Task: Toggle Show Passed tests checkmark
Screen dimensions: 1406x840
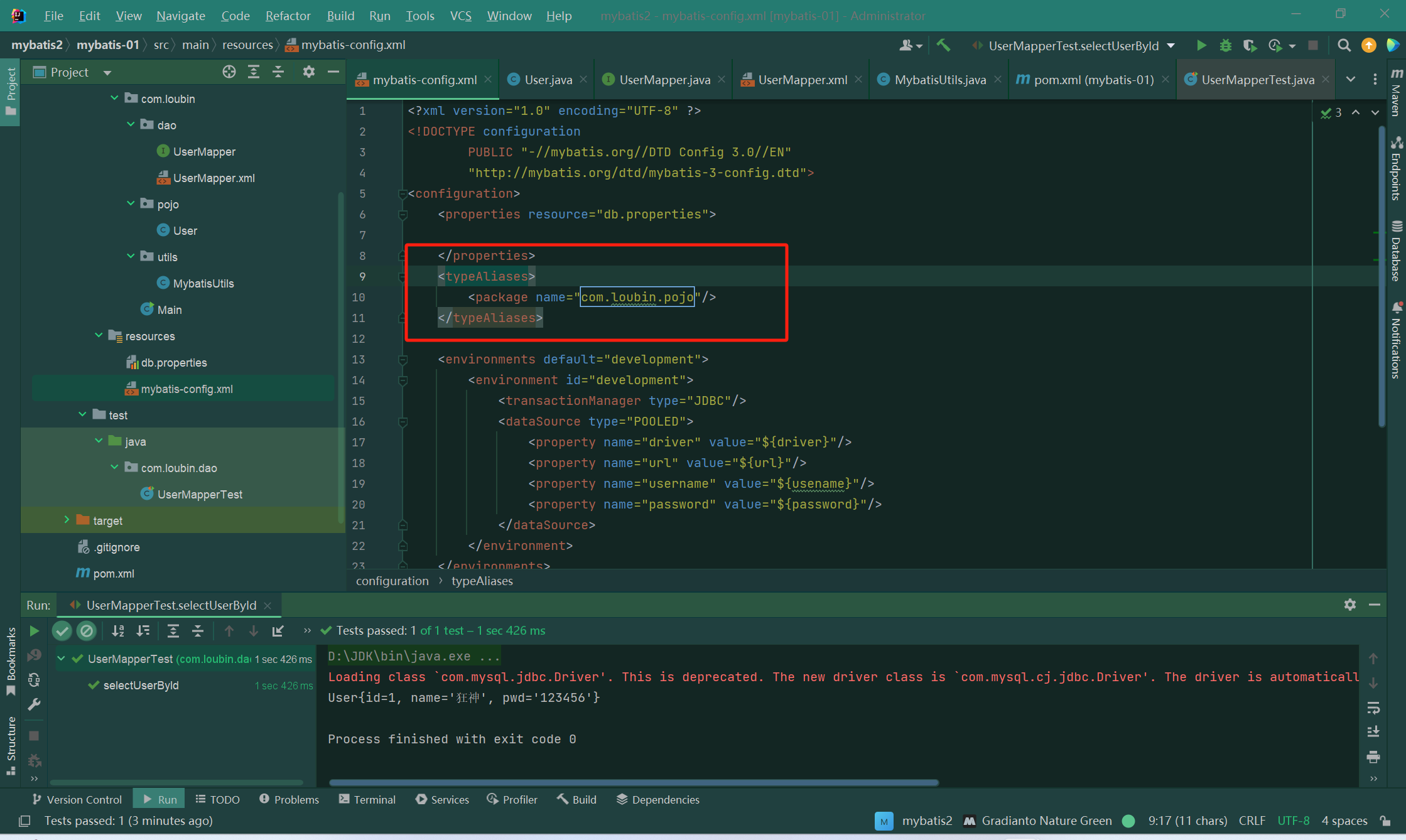Action: [62, 630]
